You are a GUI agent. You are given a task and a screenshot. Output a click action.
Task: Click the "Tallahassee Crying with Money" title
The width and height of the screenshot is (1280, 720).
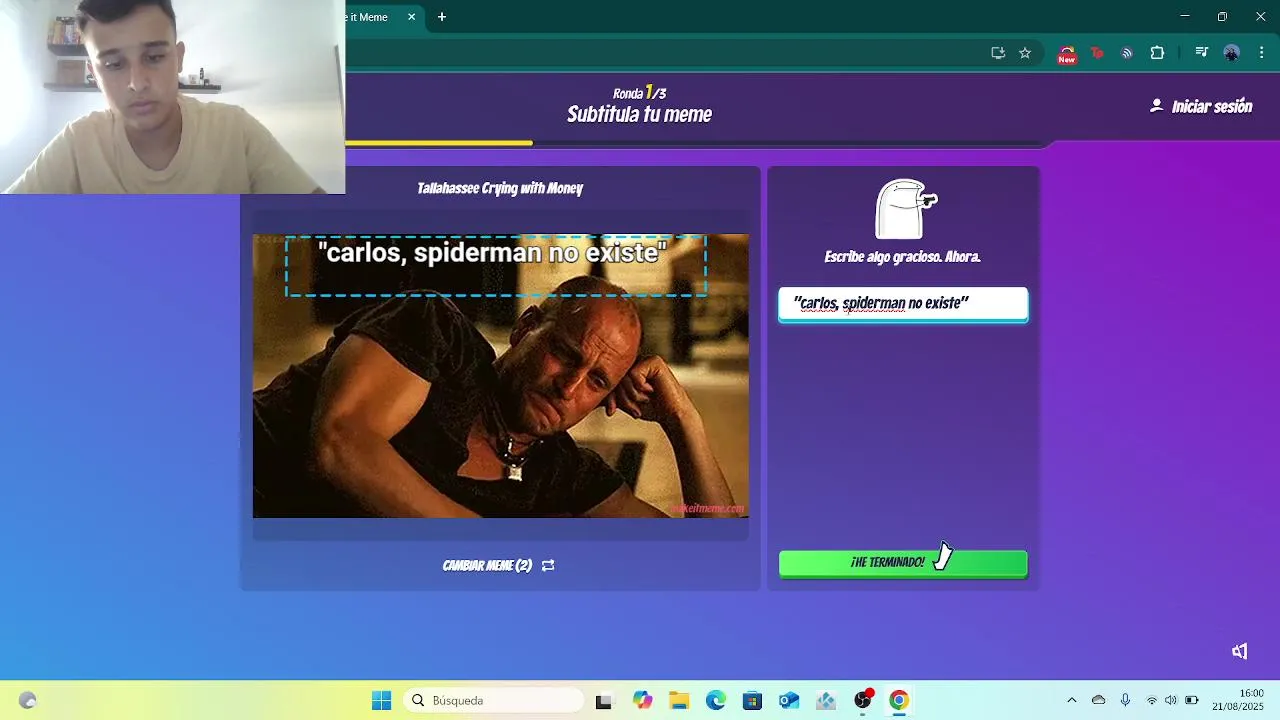pos(500,188)
